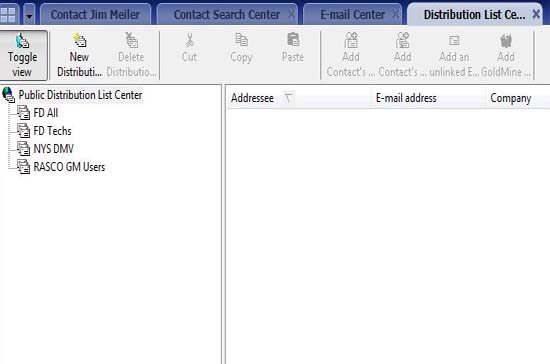Click the Paste clipboard icon
The height and width of the screenshot is (364, 550).
click(293, 40)
